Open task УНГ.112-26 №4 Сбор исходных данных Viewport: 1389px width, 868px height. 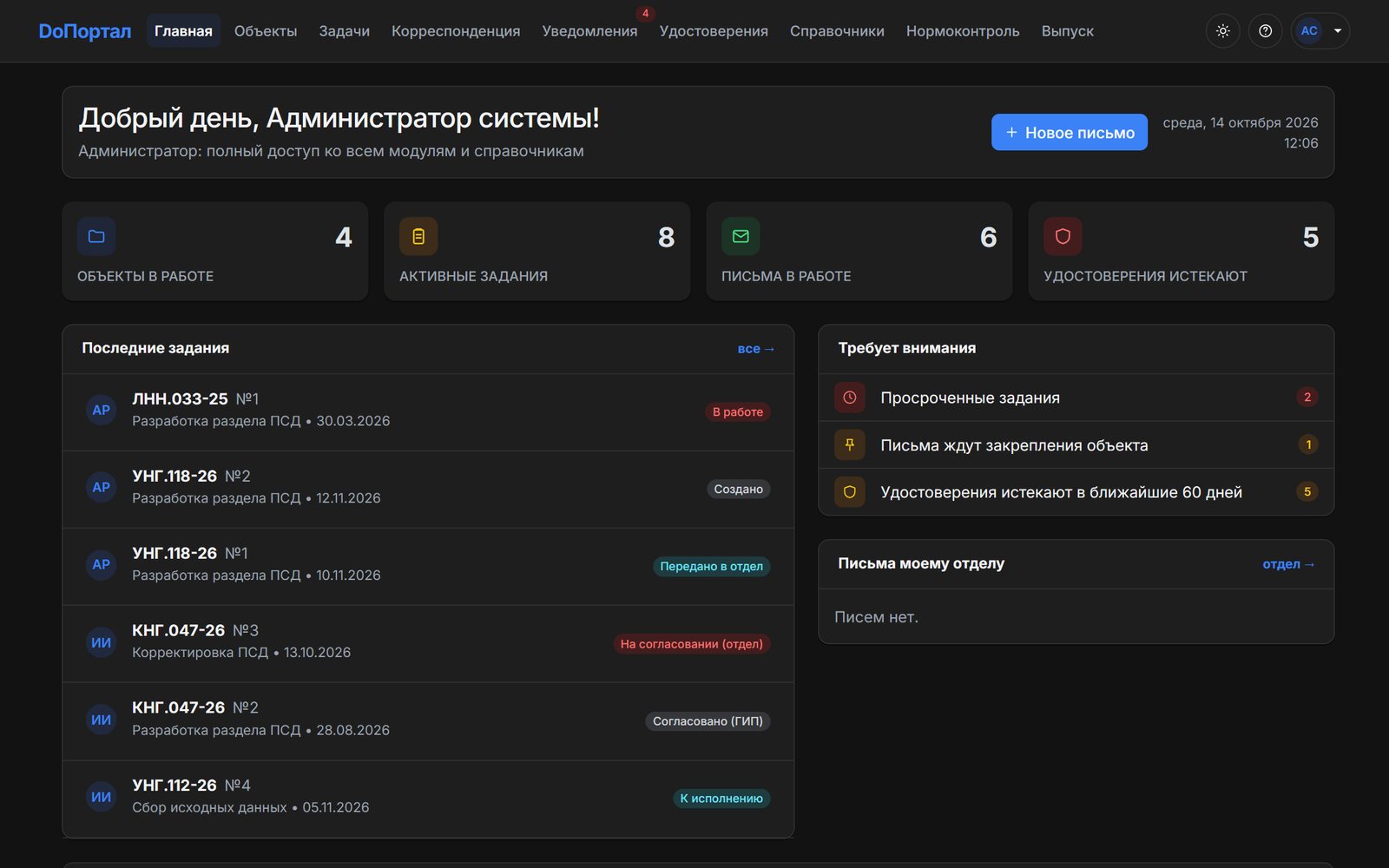(x=428, y=799)
